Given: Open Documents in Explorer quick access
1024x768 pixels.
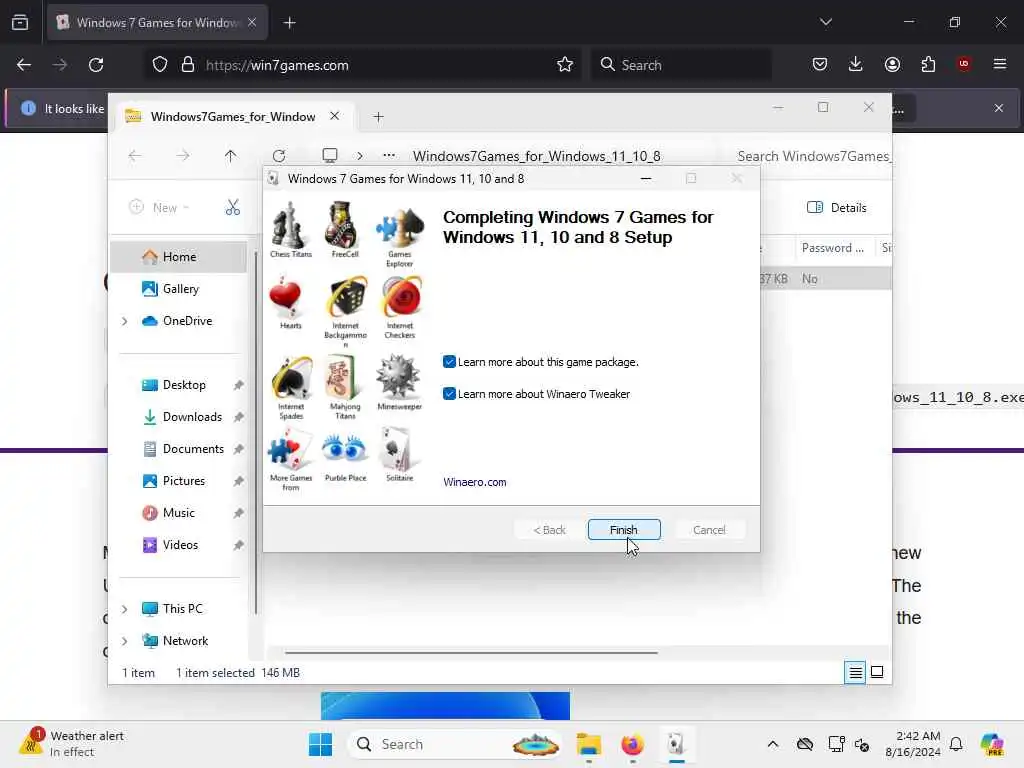Looking at the screenshot, I should pyautogui.click(x=178, y=449).
